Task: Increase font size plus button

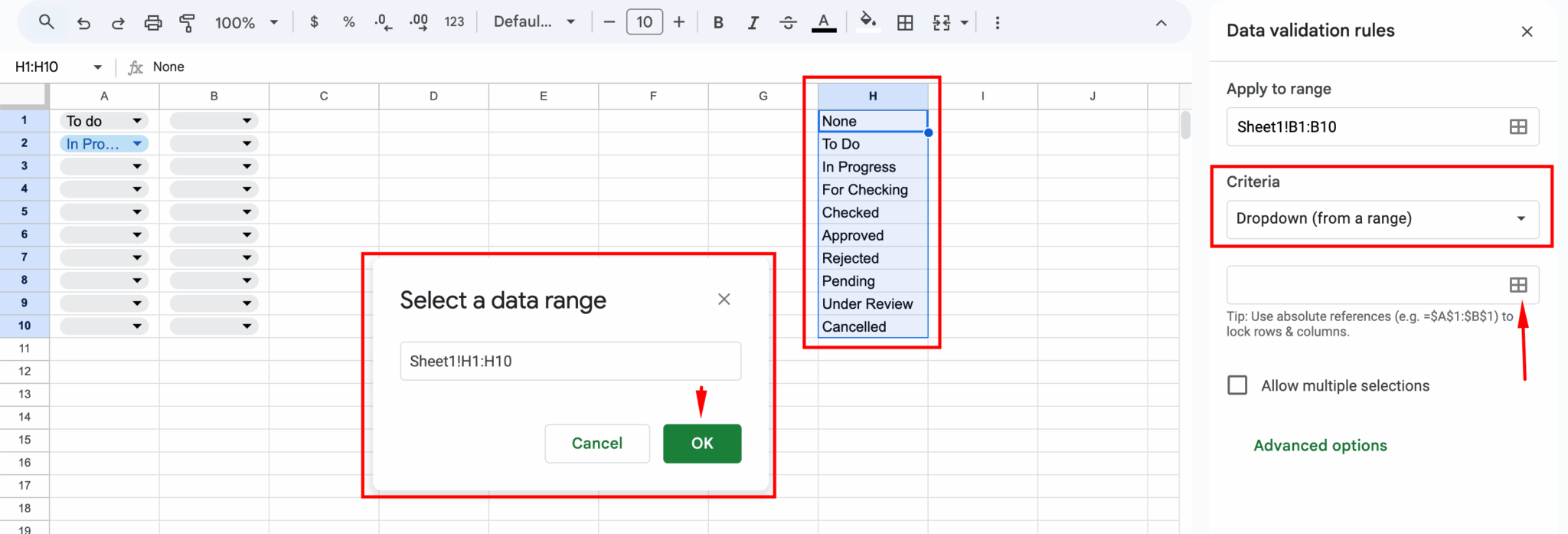Action: pyautogui.click(x=679, y=22)
